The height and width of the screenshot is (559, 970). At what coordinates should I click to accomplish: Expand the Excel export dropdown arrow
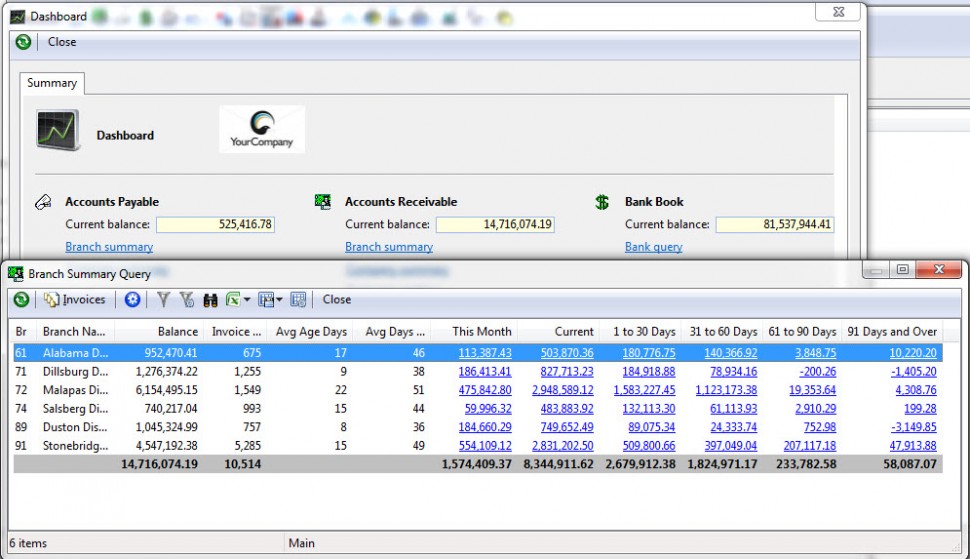(x=247, y=300)
